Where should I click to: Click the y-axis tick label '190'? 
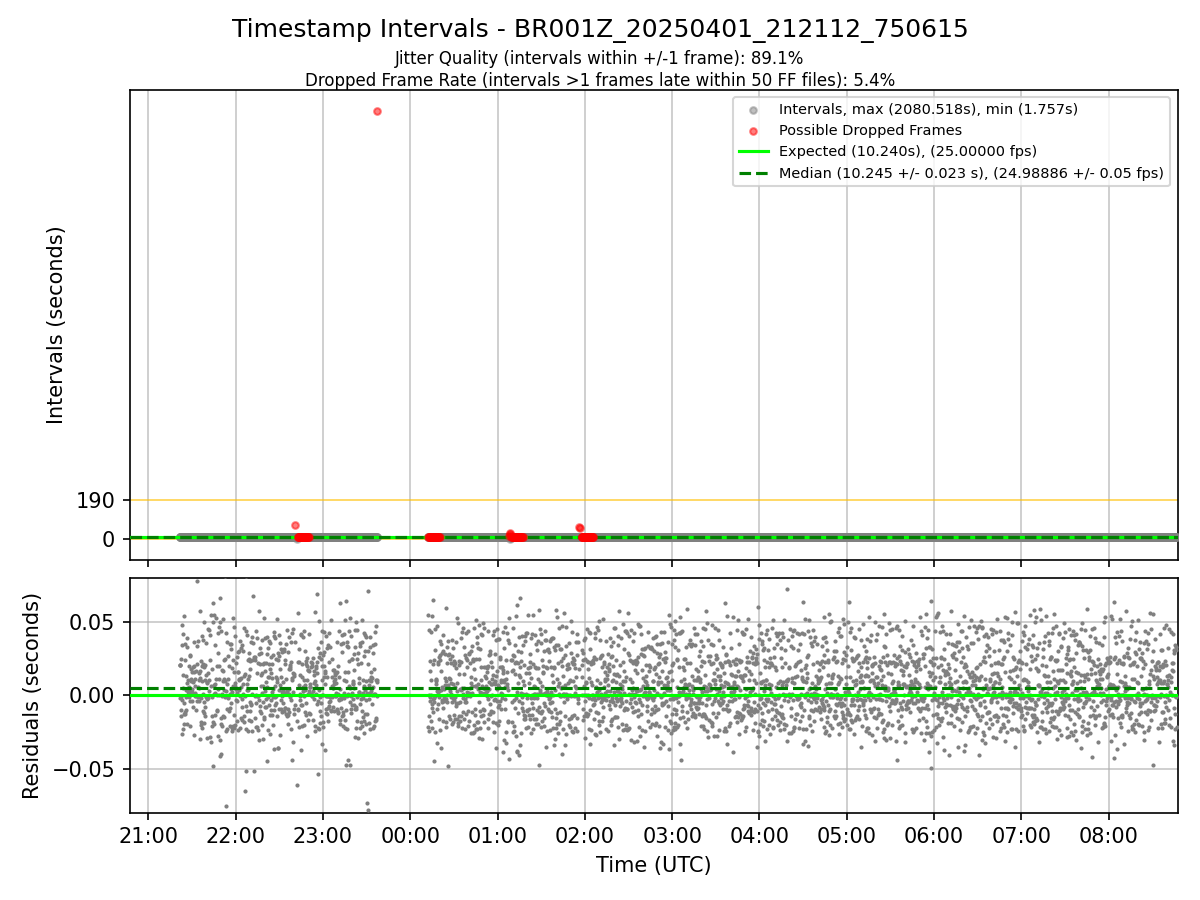coord(96,501)
